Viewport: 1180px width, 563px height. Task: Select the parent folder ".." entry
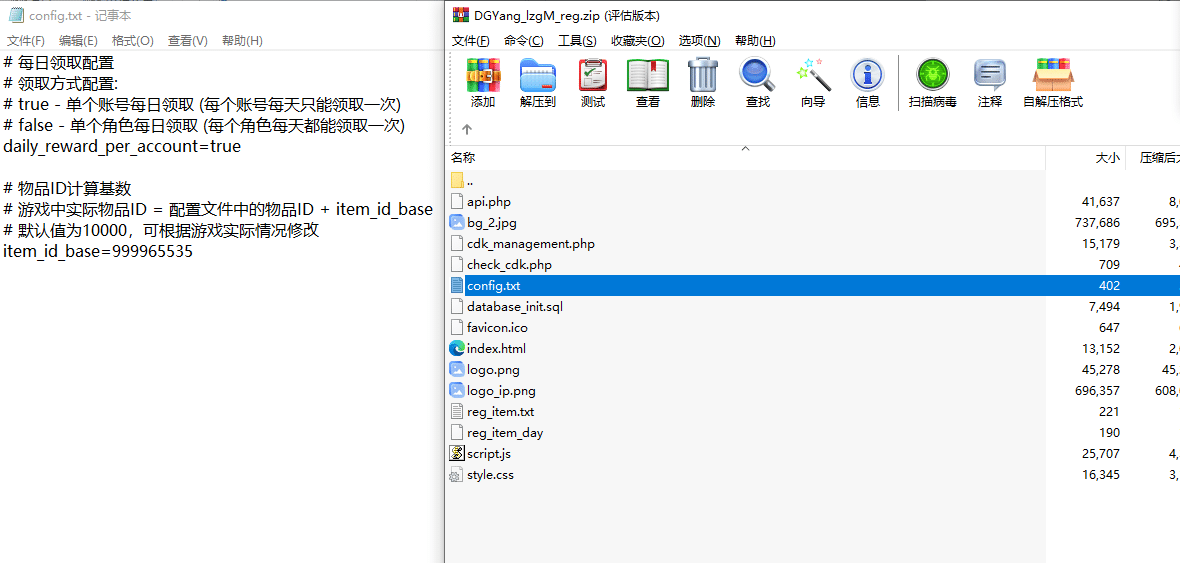(470, 181)
